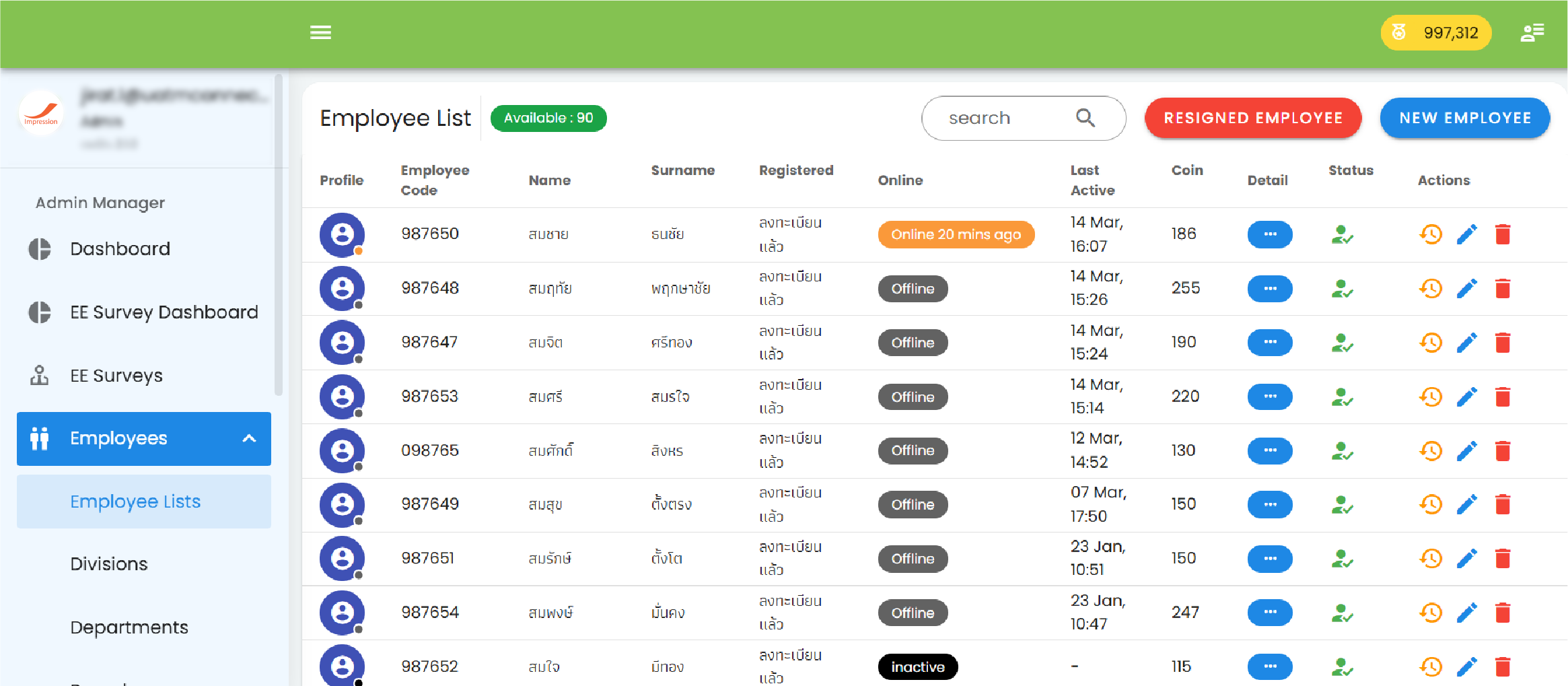Go to Dashboard in sidebar
1568x686 pixels.
[x=120, y=249]
